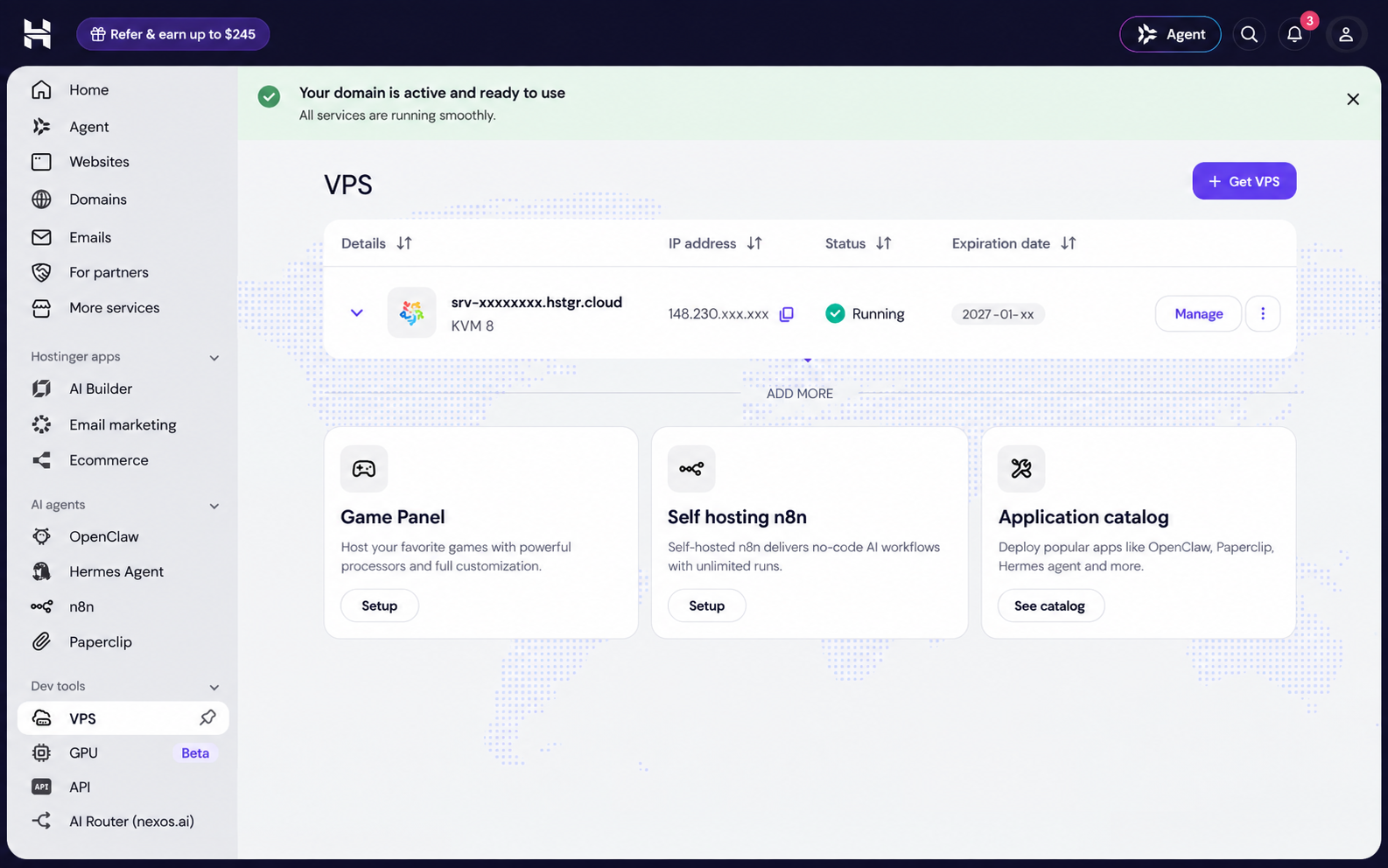Click the Get VPS button
Viewport: 1388px width, 868px height.
pos(1244,181)
